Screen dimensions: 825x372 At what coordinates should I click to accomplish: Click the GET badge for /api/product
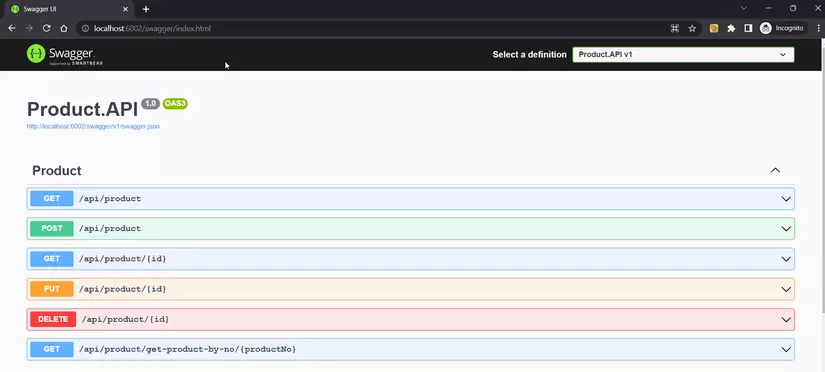click(x=52, y=198)
